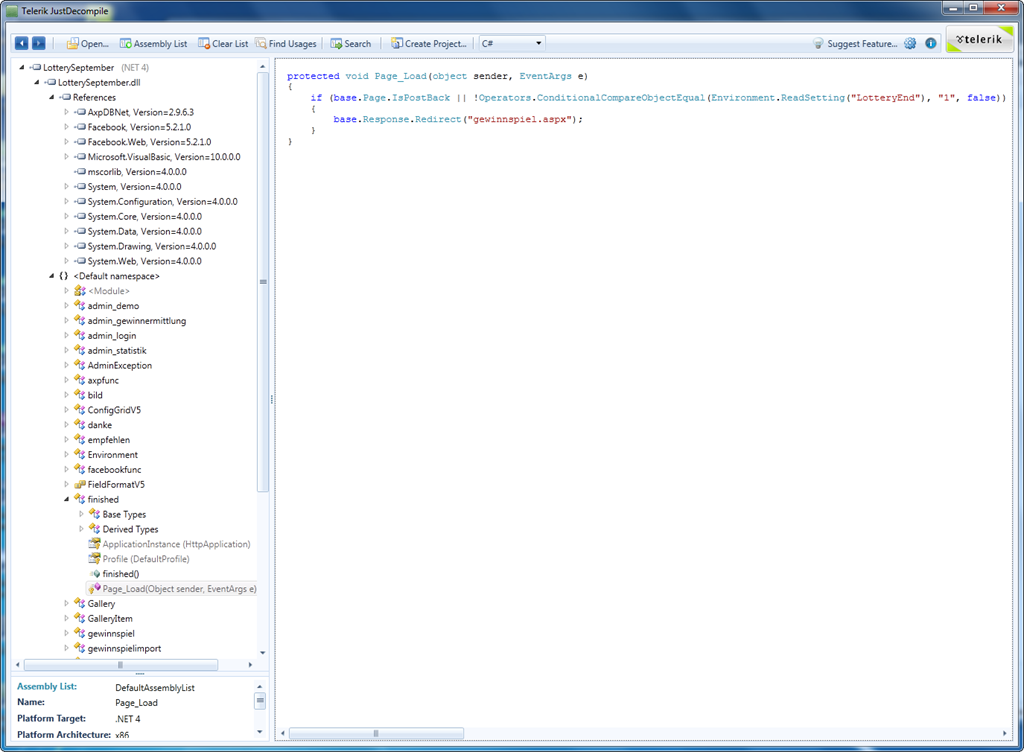Viewport: 1024px width, 752px height.
Task: Collapse the finished class node
Action: coord(67,500)
